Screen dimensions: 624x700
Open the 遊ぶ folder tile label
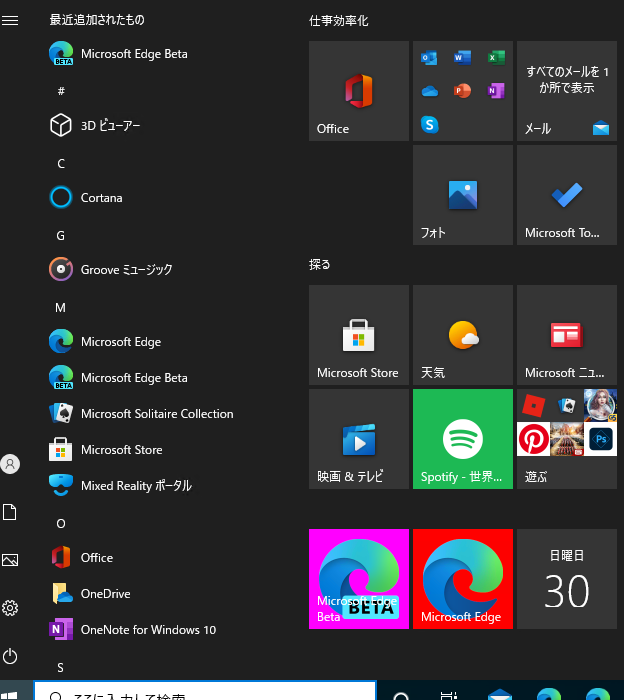tap(536, 477)
